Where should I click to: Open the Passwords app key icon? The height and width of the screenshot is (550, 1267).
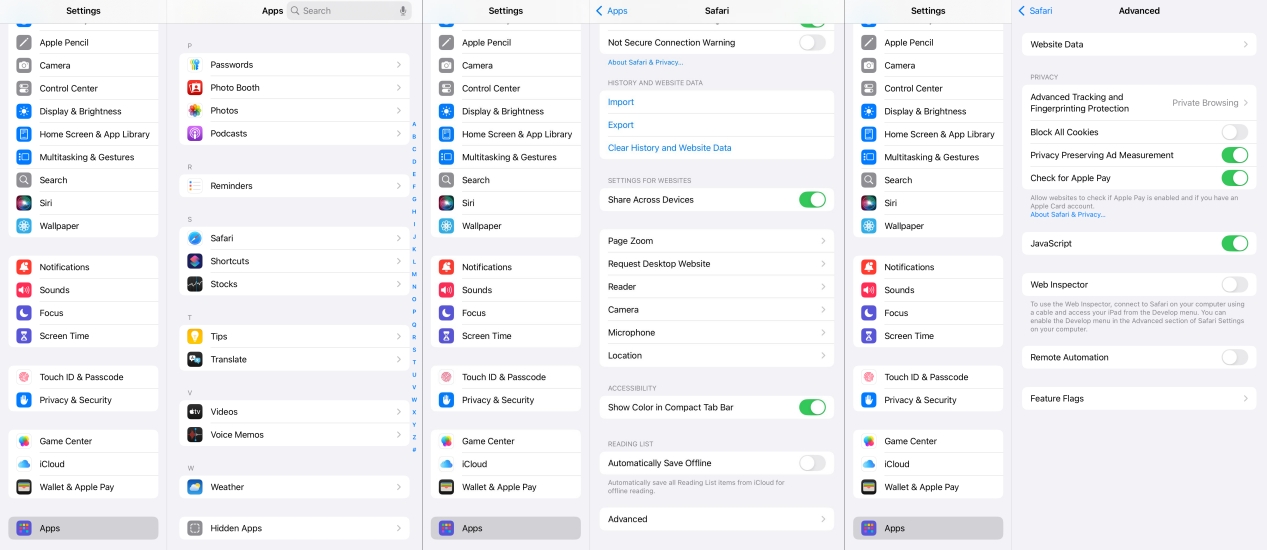195,65
